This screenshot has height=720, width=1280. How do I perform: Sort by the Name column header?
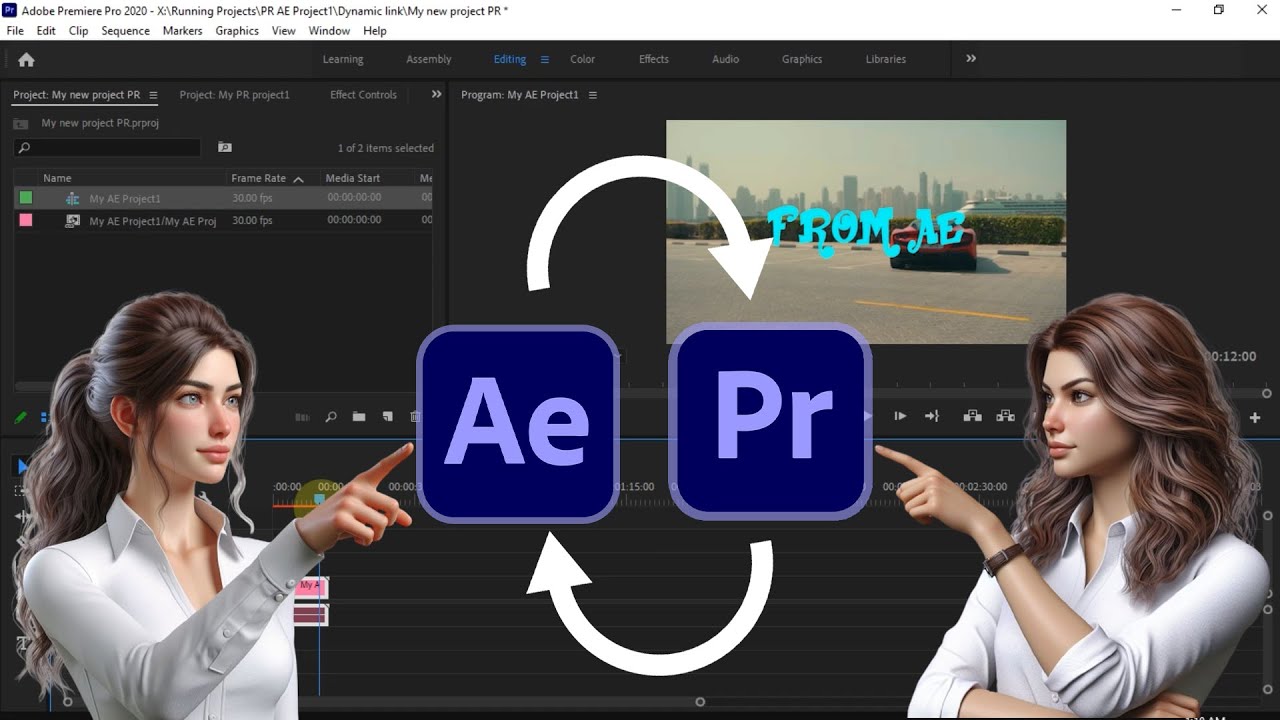click(x=57, y=178)
